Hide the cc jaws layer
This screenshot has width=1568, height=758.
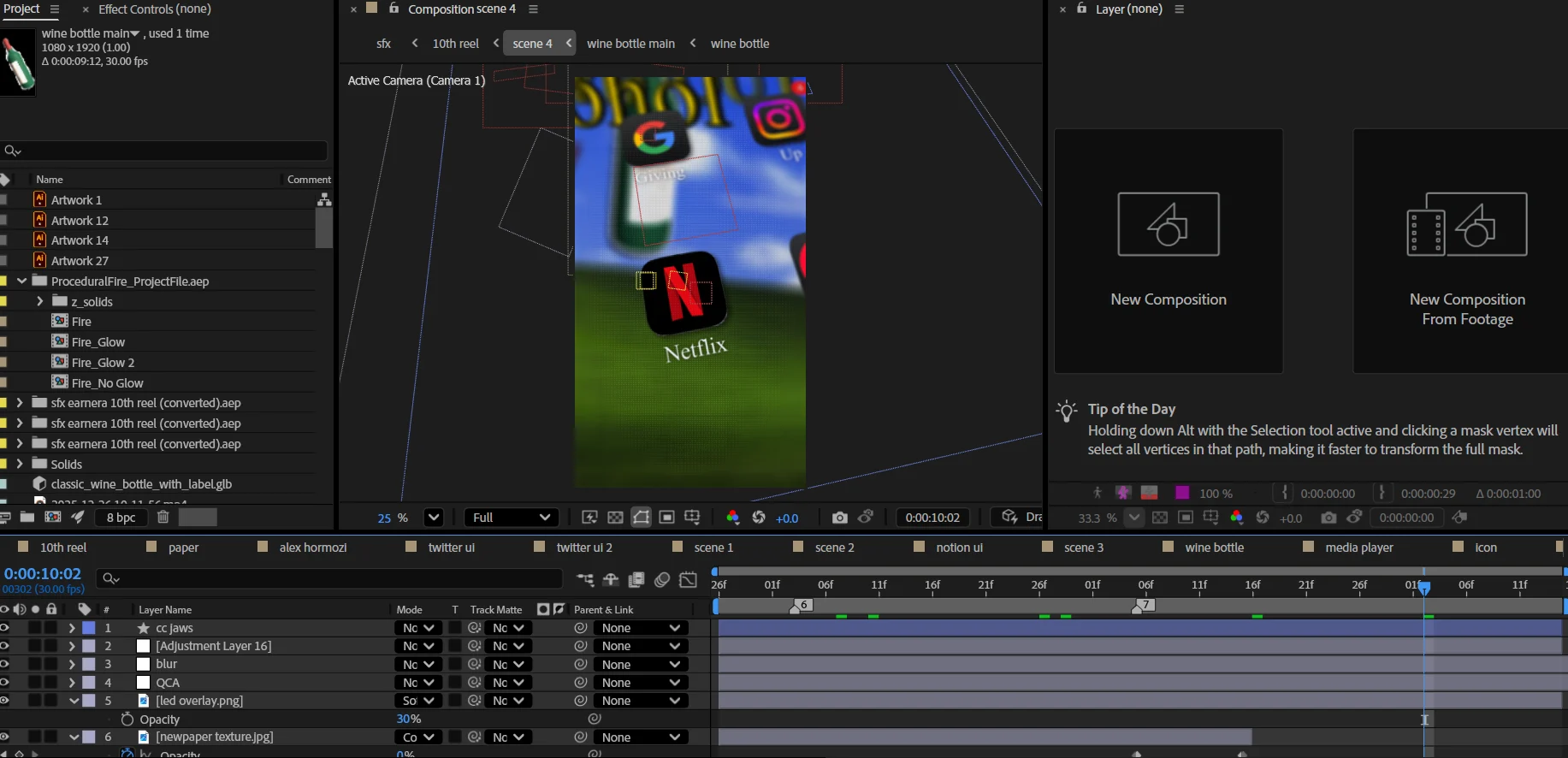(x=5, y=628)
